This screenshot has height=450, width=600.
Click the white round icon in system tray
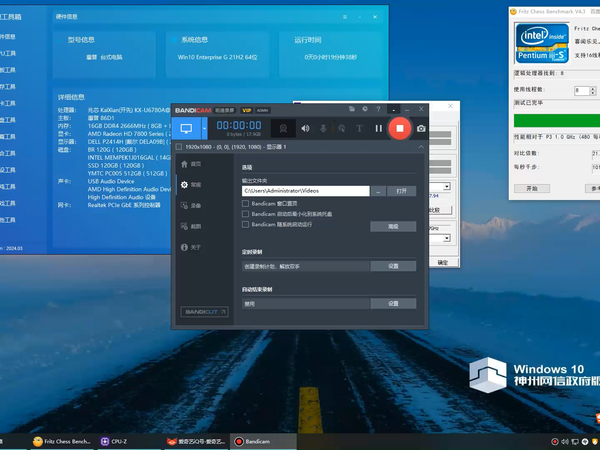coord(585,442)
